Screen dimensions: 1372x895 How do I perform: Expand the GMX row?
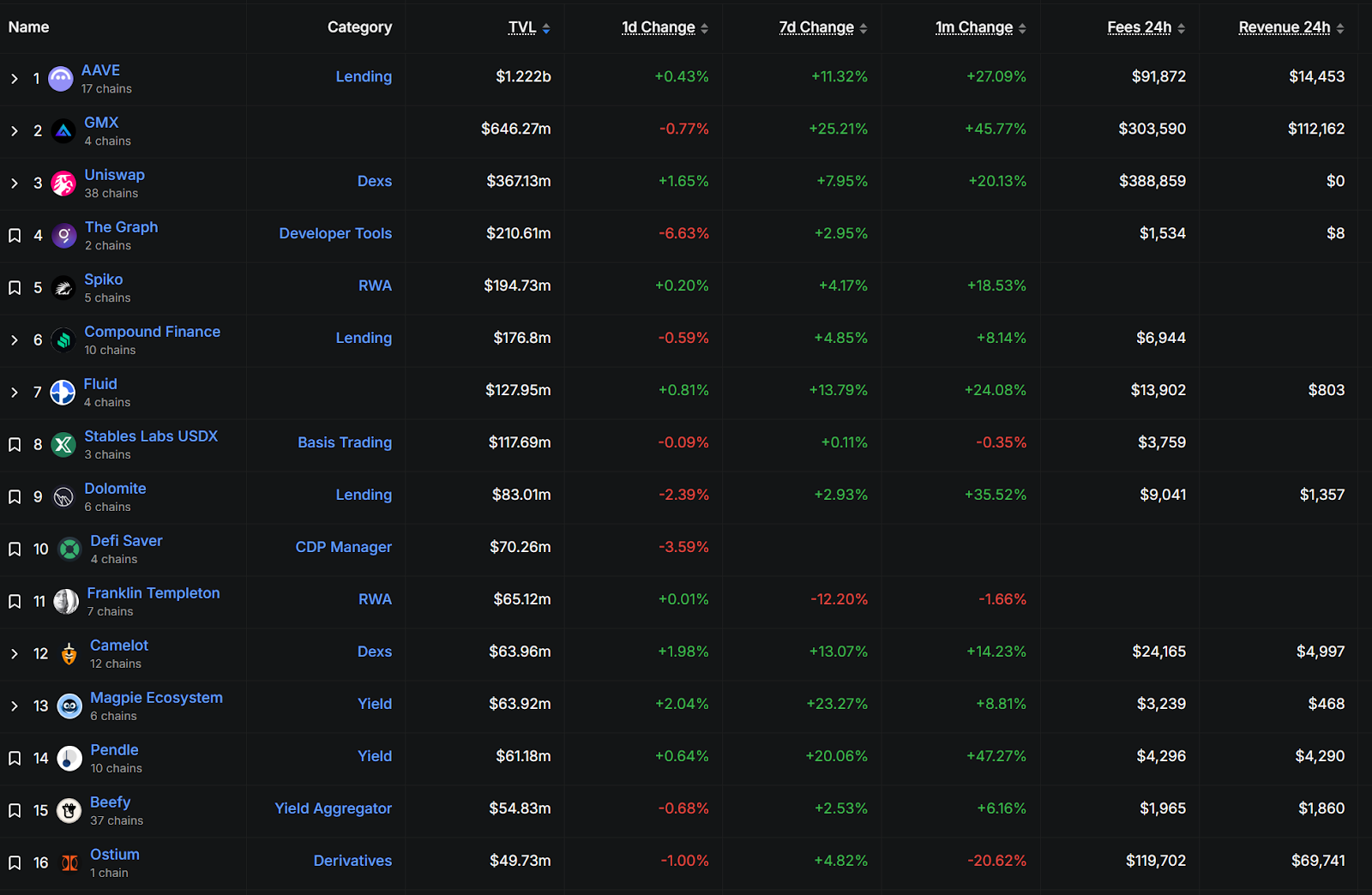[15, 131]
